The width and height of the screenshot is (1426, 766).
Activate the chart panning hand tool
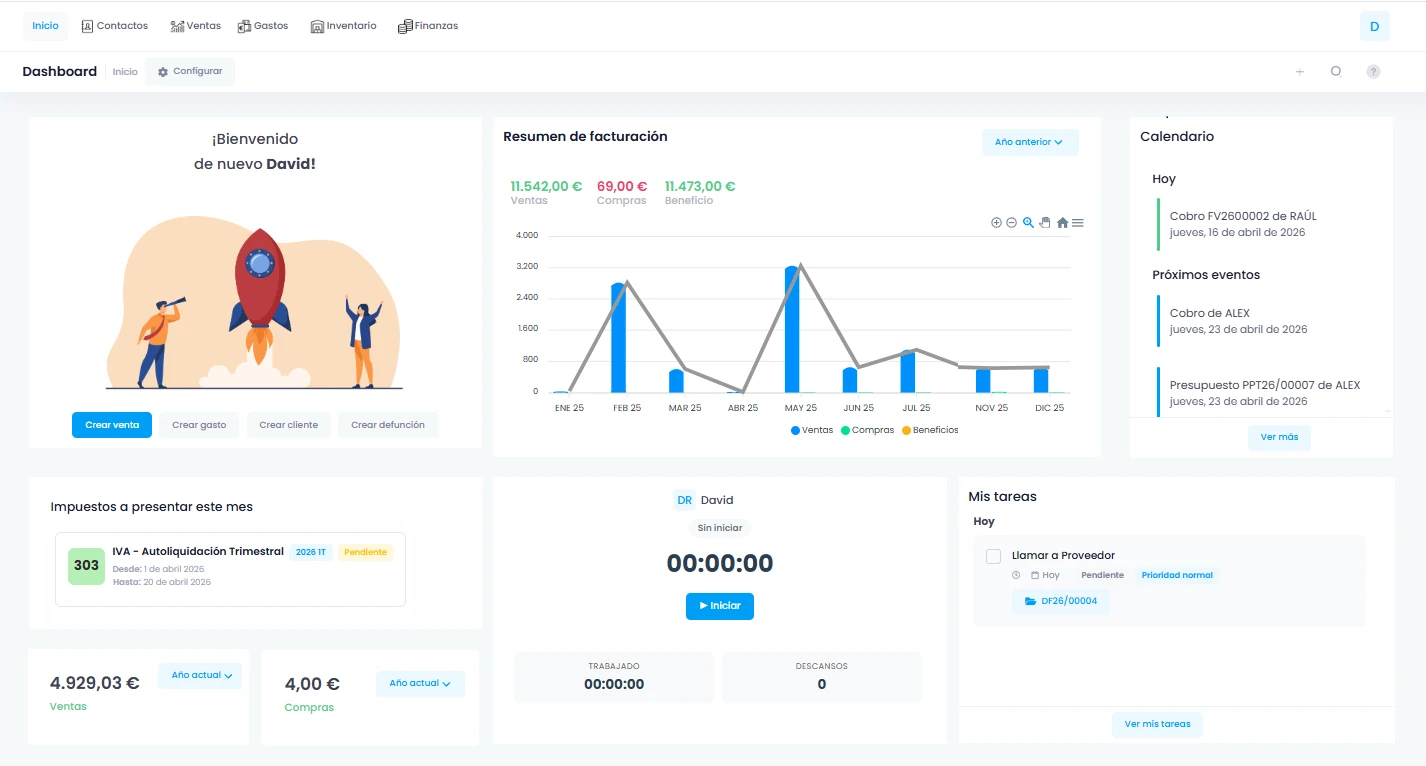[1045, 223]
